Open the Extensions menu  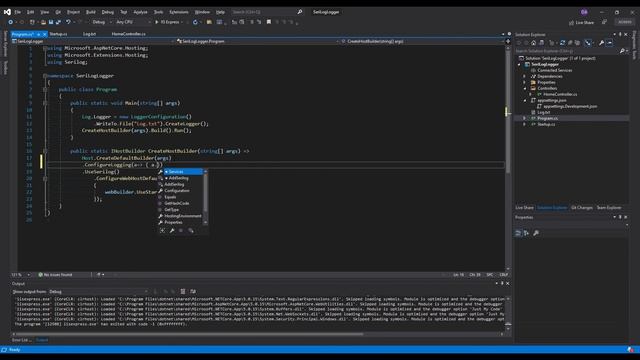coord(179,12)
